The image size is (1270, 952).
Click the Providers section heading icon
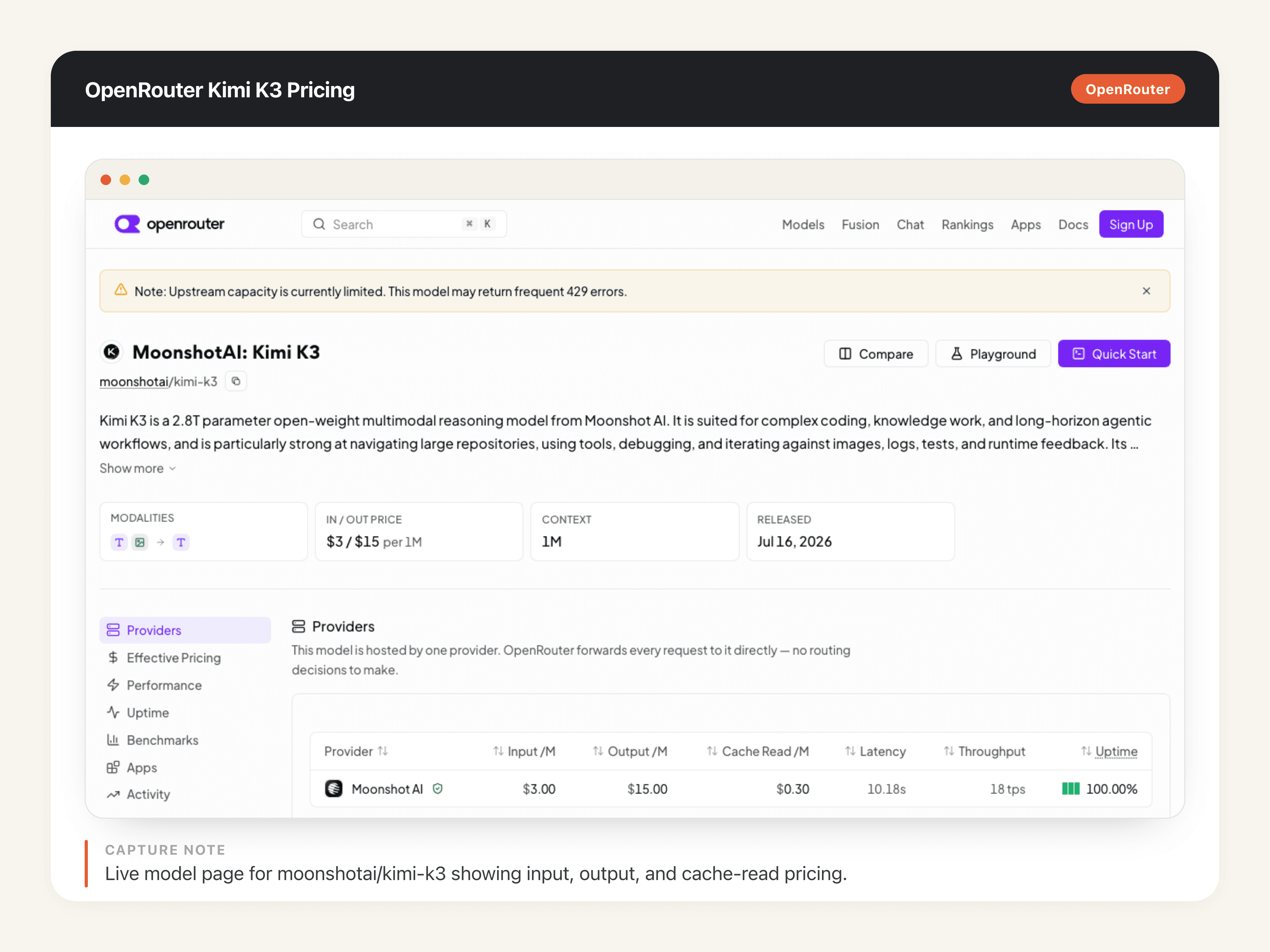tap(298, 626)
